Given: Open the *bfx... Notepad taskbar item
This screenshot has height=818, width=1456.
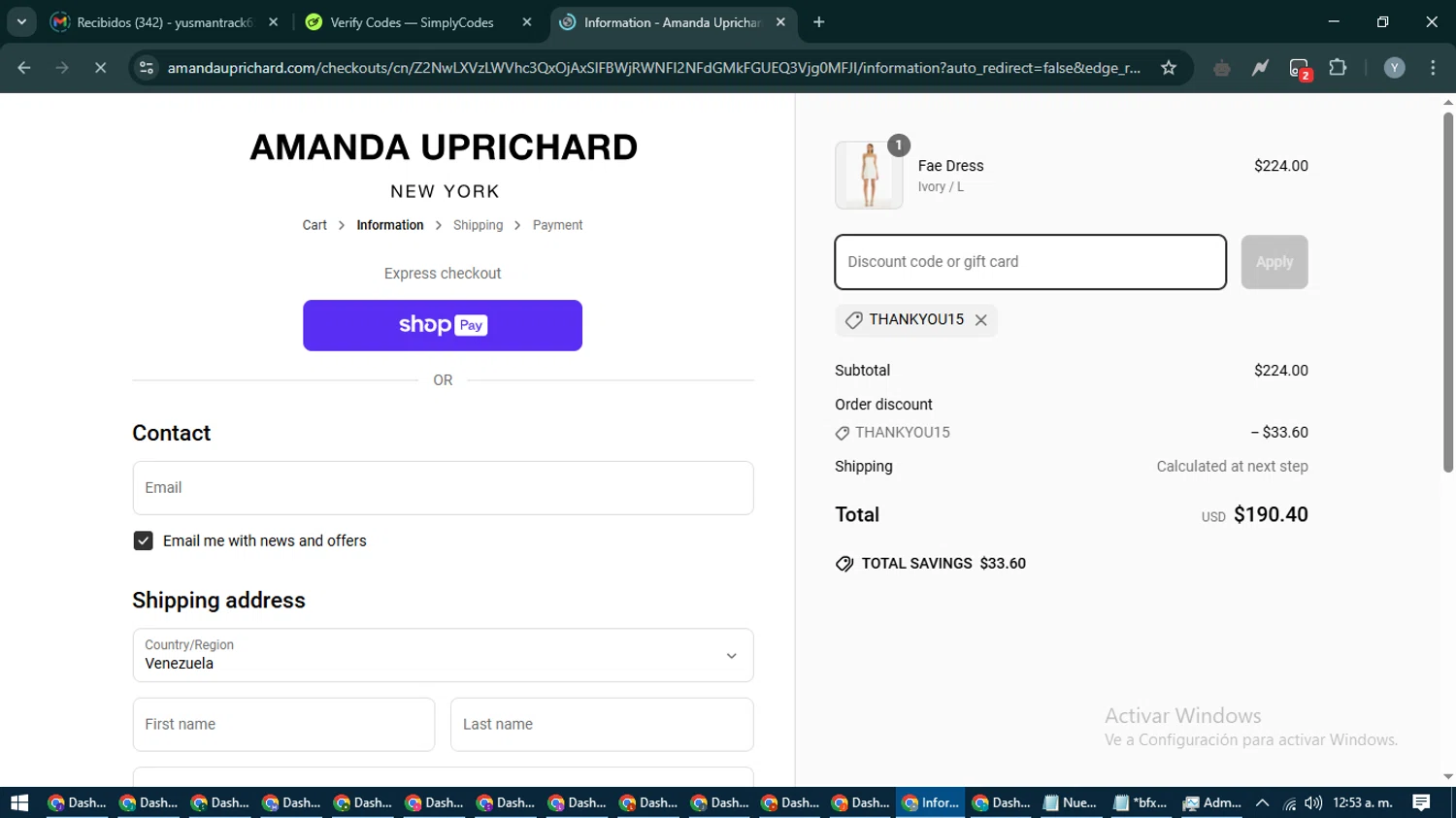Looking at the screenshot, I should (1141, 802).
